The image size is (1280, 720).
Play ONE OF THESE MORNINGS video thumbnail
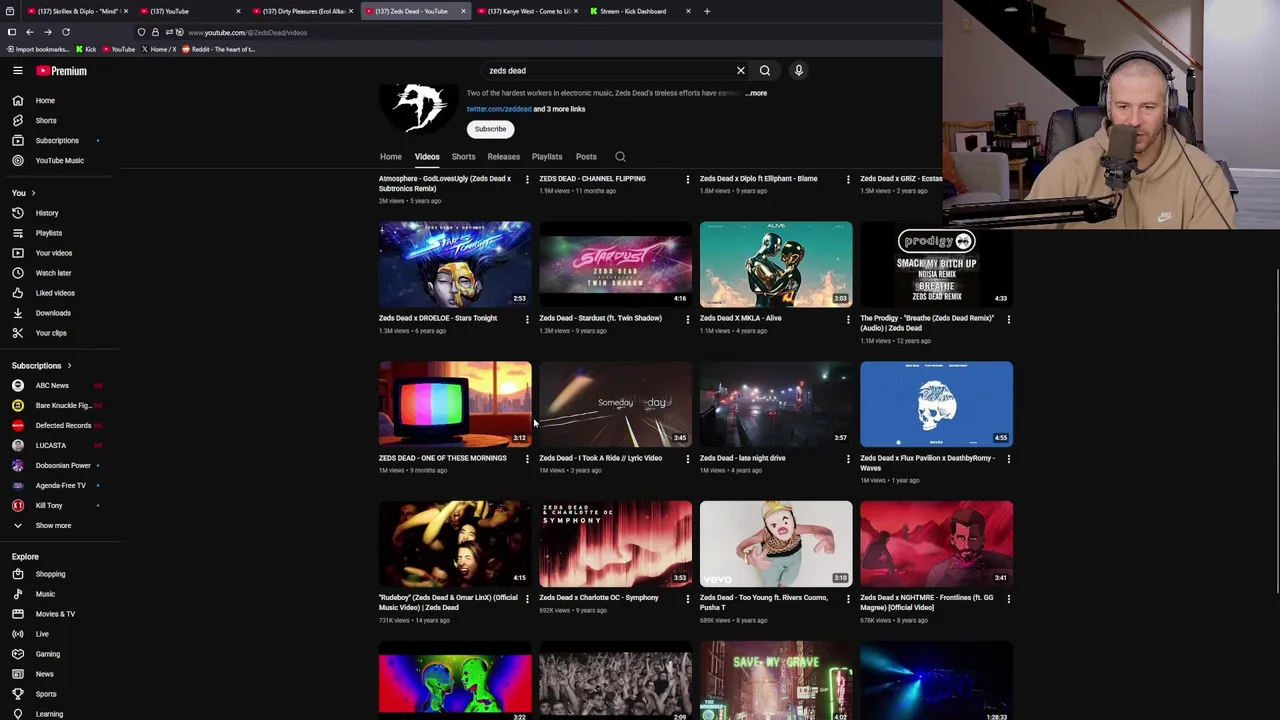pyautogui.click(x=455, y=404)
